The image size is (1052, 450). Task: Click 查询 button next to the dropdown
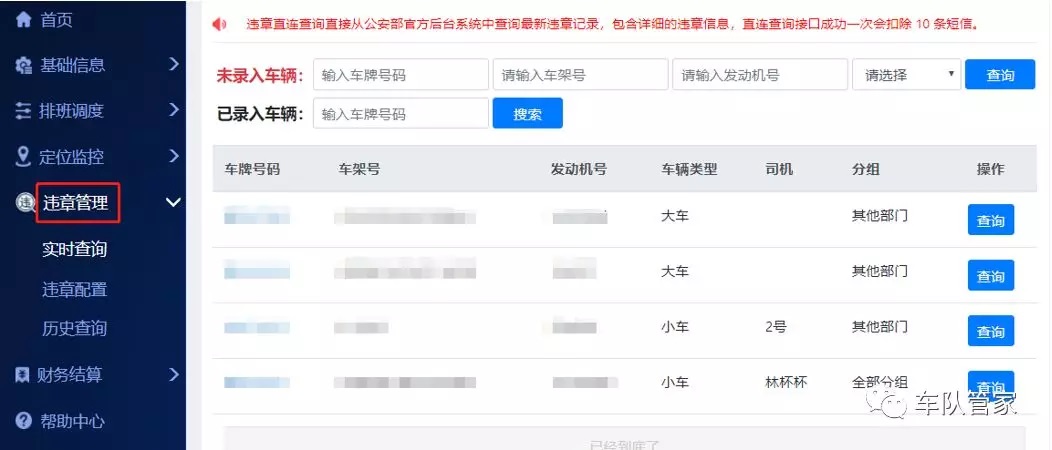click(x=999, y=75)
